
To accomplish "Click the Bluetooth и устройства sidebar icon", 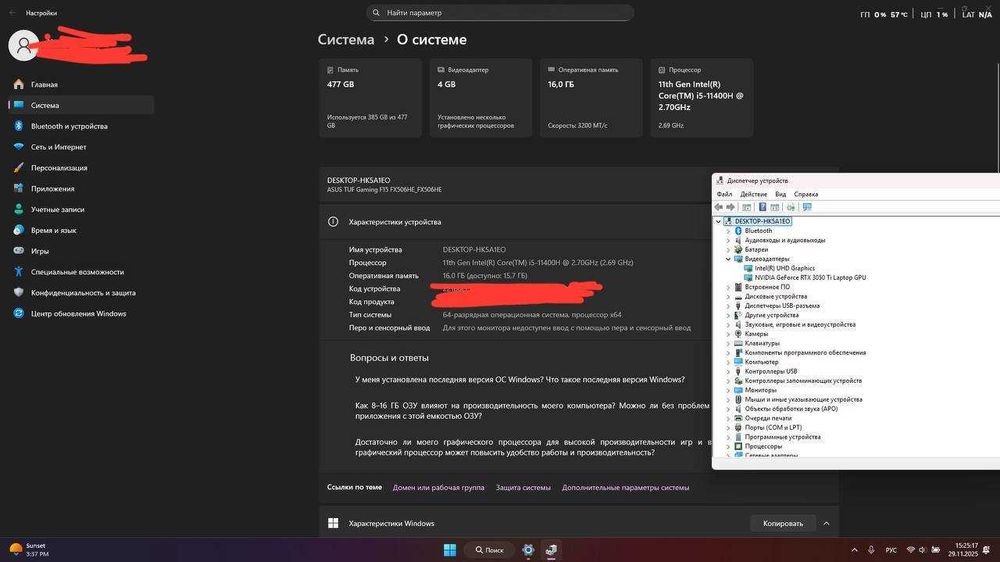I will point(18,126).
